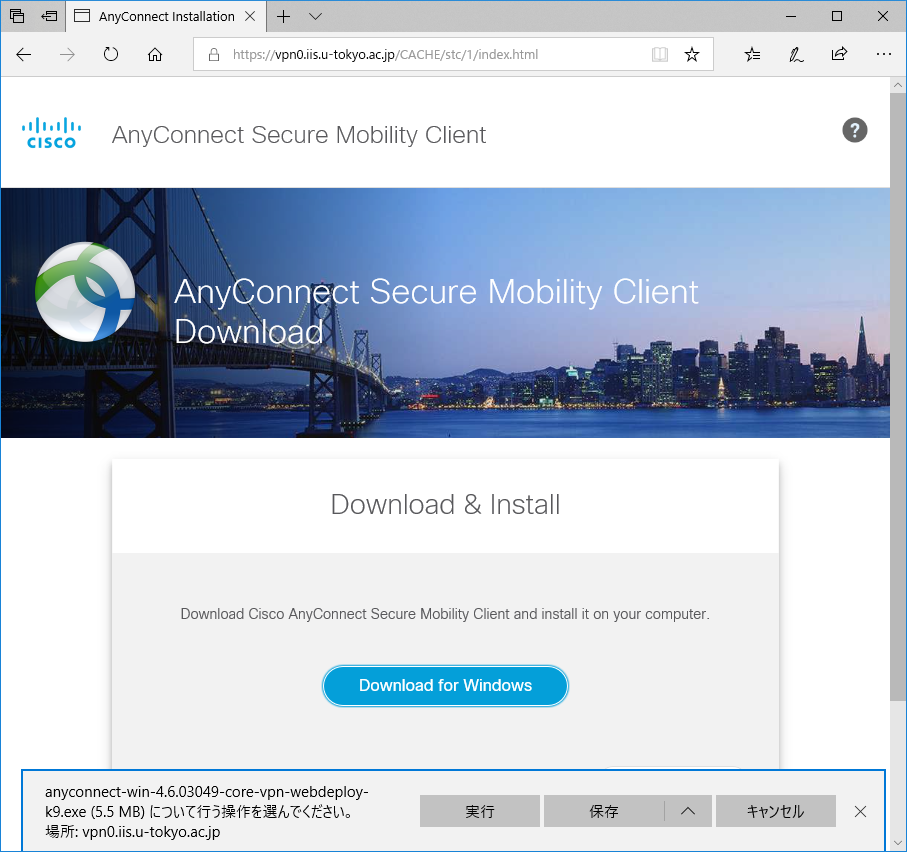This screenshot has height=852, width=907.
Task: Click AnyConnect Secure Mobility Client header title
Action: pos(298,135)
